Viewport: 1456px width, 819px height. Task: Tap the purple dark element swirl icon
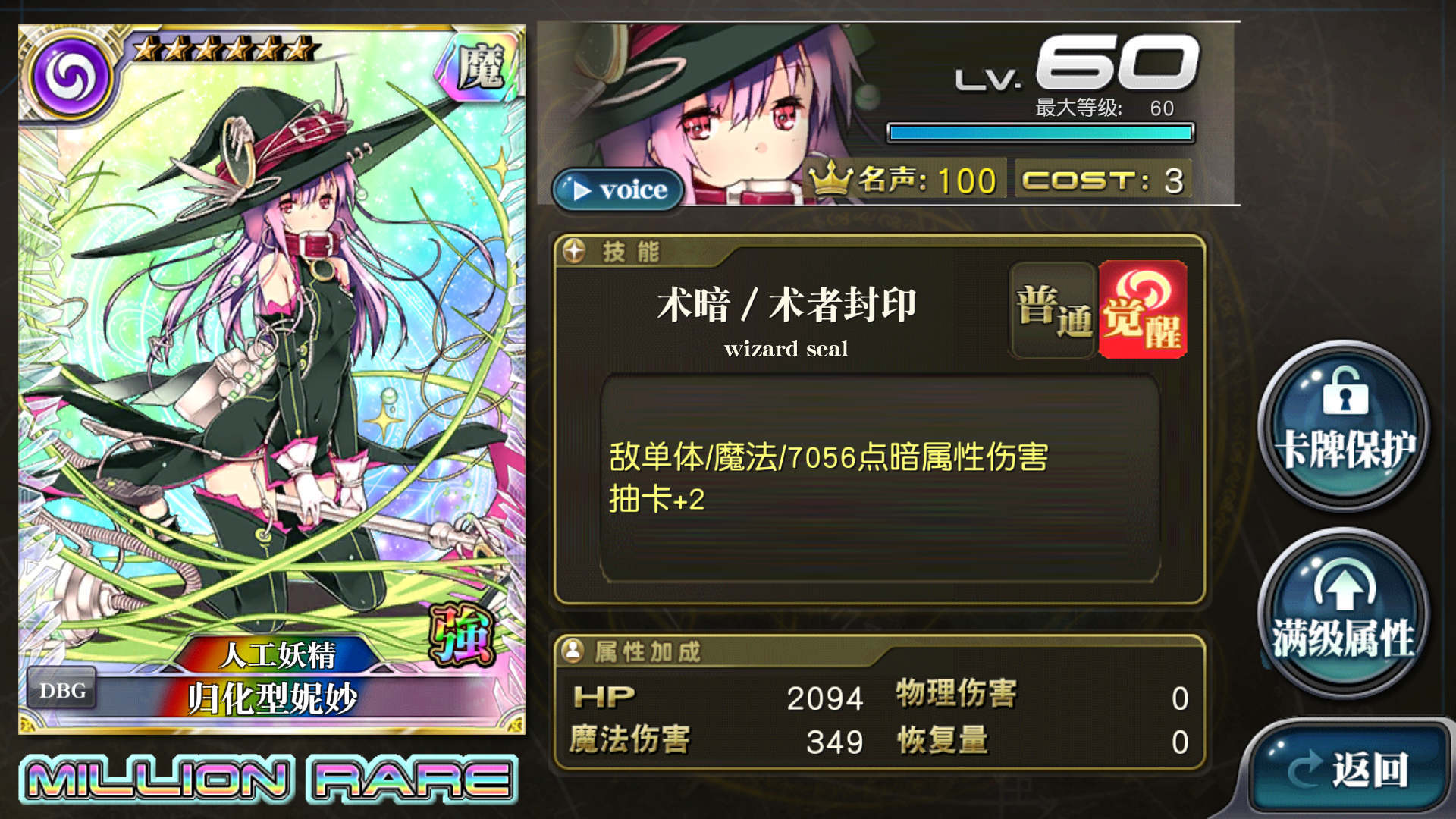point(70,76)
